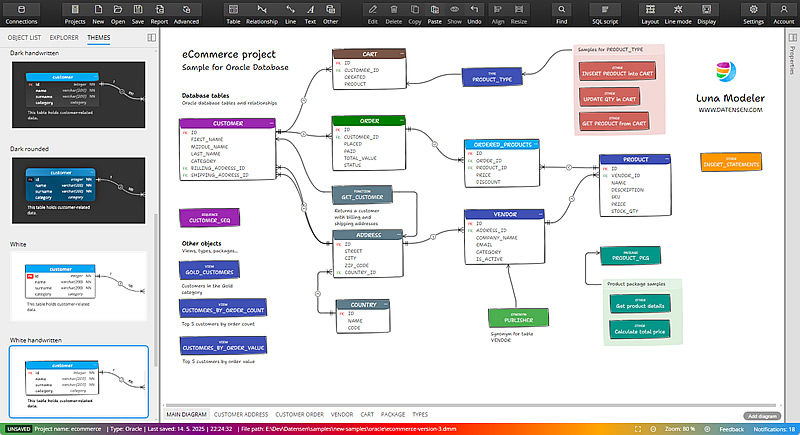The height and width of the screenshot is (435, 800).
Task: Select the GET_CUSTOMER function object
Action: 362,195
